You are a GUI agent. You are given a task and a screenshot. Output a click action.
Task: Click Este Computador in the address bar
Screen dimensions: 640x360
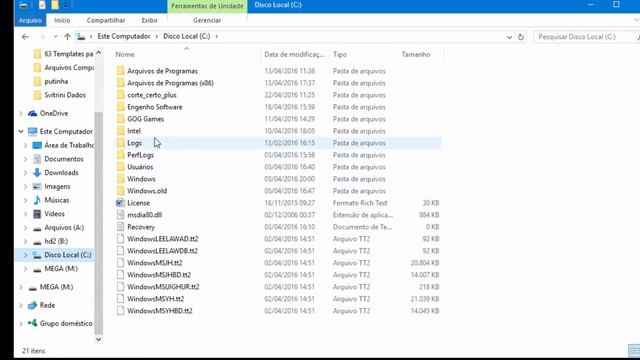point(124,36)
